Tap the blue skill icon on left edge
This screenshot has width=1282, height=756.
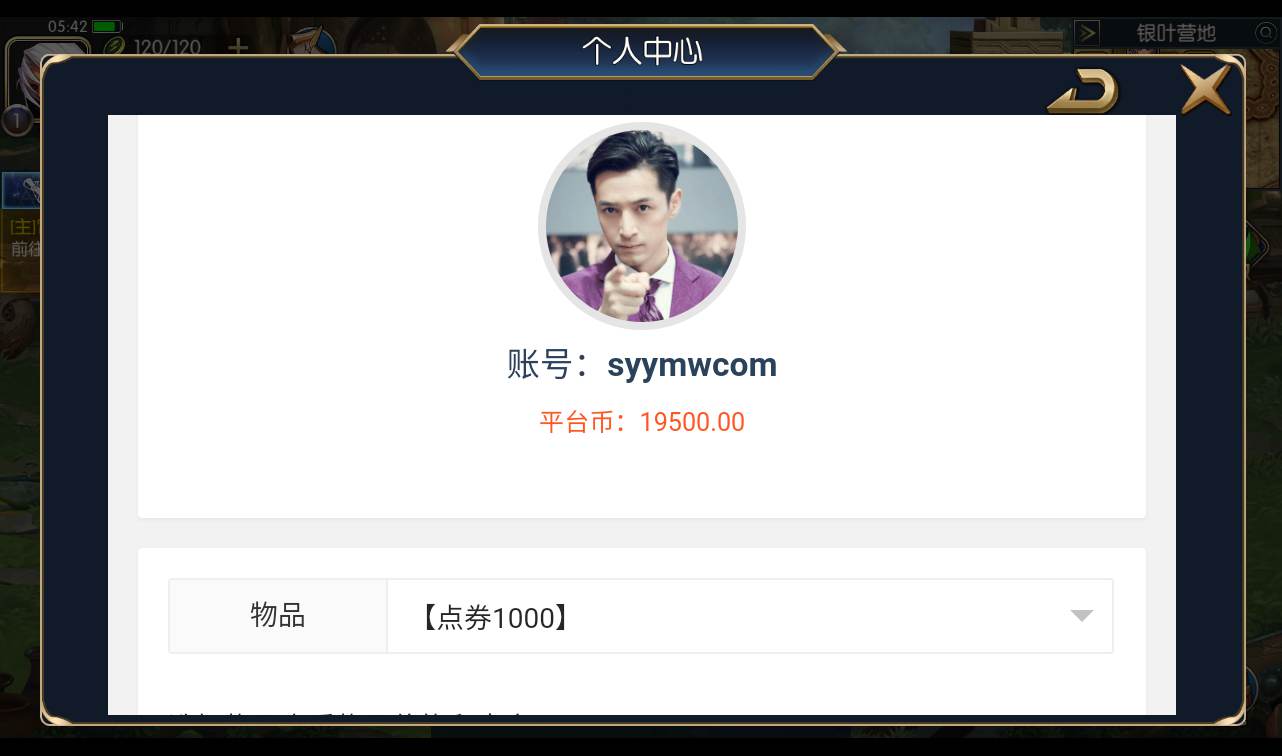pyautogui.click(x=21, y=190)
